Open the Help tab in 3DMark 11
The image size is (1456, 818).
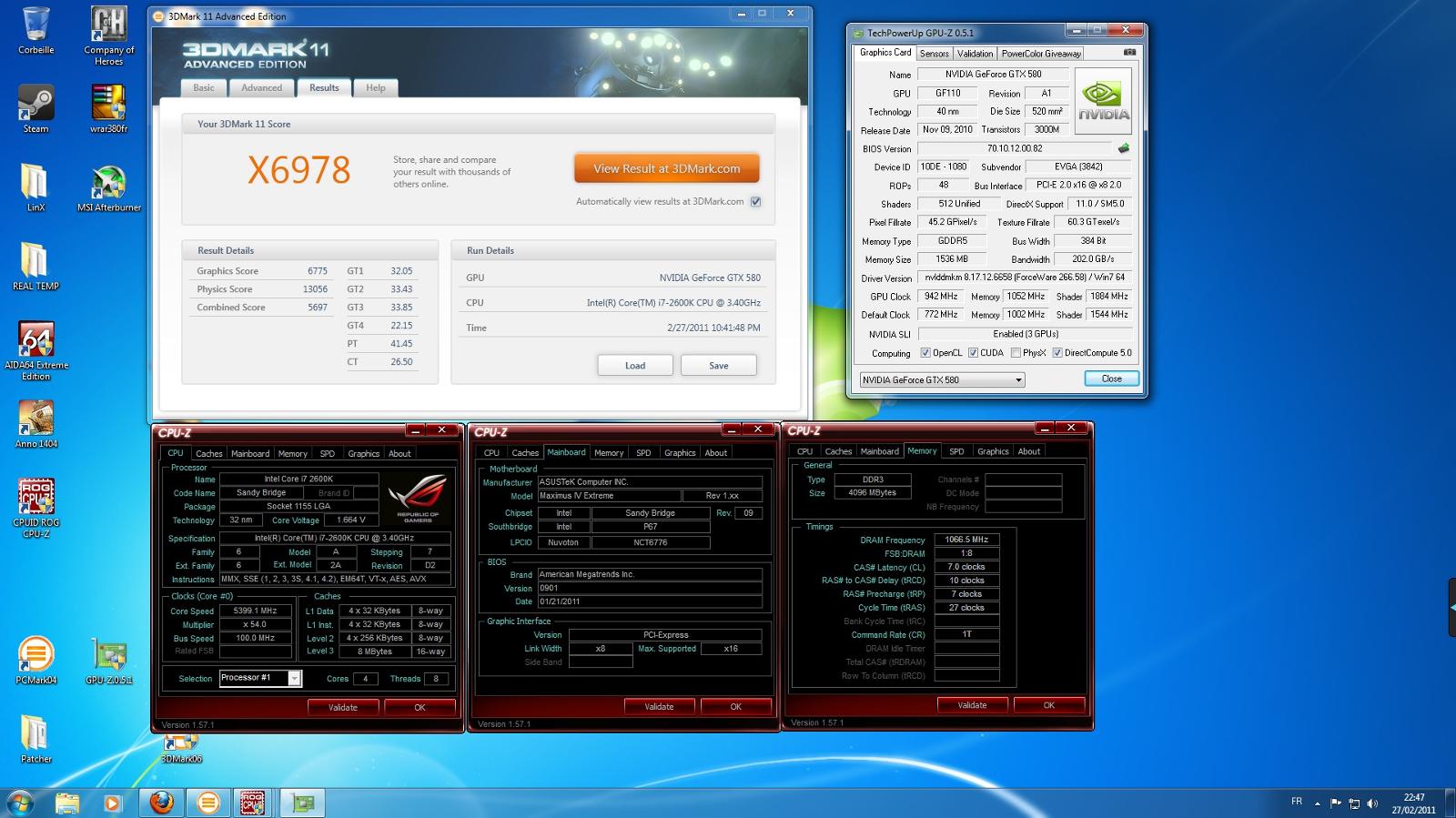376,88
